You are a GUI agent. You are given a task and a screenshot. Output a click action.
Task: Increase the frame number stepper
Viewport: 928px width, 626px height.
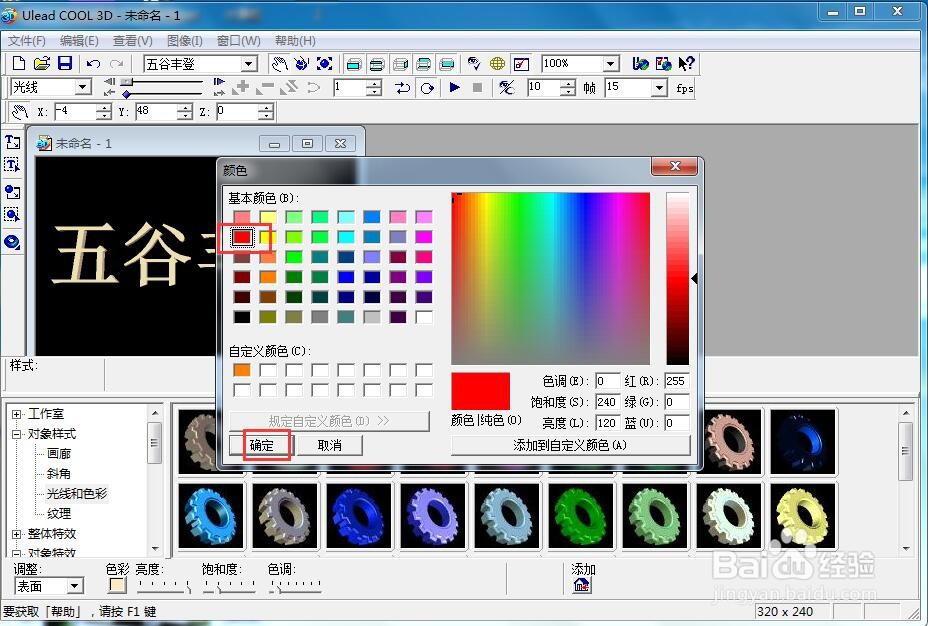[x=373, y=84]
